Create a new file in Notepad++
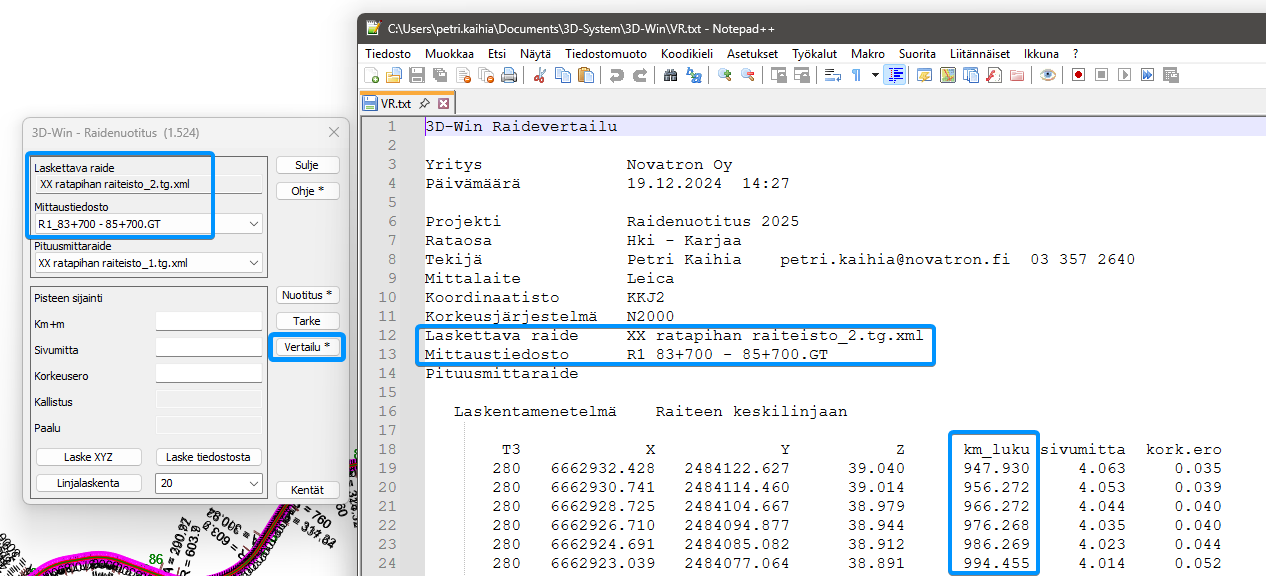Screen dimensions: 1266x576 tap(372, 75)
